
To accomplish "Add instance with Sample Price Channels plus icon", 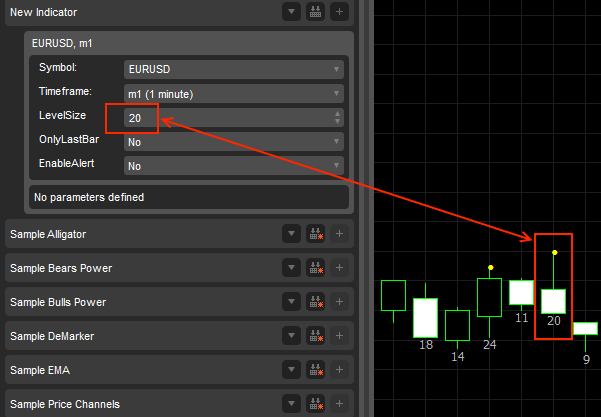I will point(339,404).
